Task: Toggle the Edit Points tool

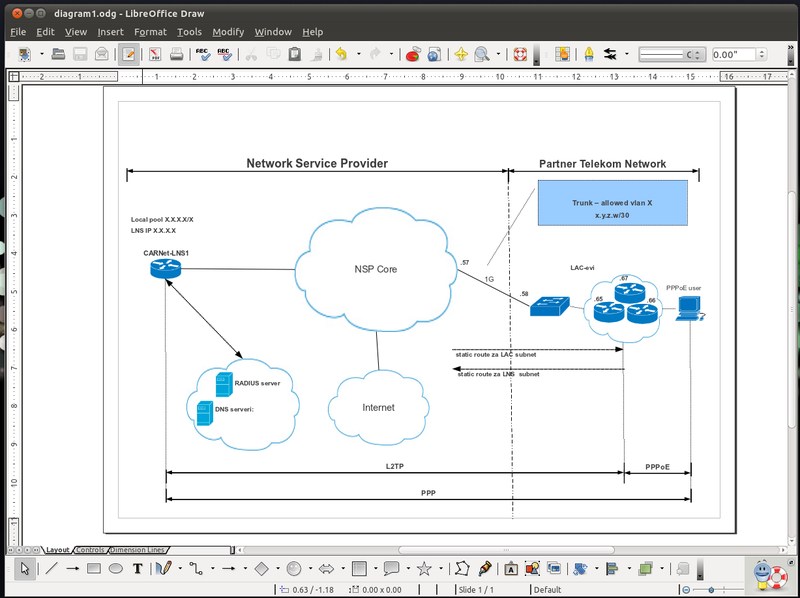Action: tap(462, 568)
